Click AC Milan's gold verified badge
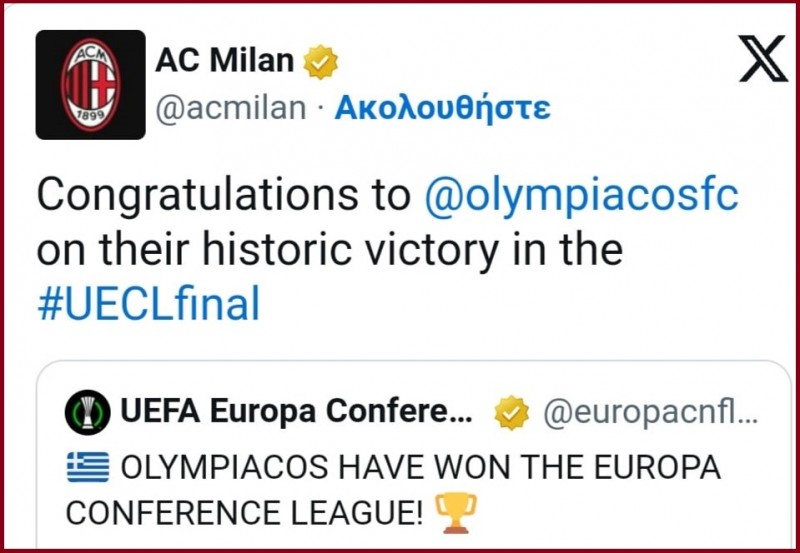The width and height of the screenshot is (800, 553). pyautogui.click(x=320, y=62)
